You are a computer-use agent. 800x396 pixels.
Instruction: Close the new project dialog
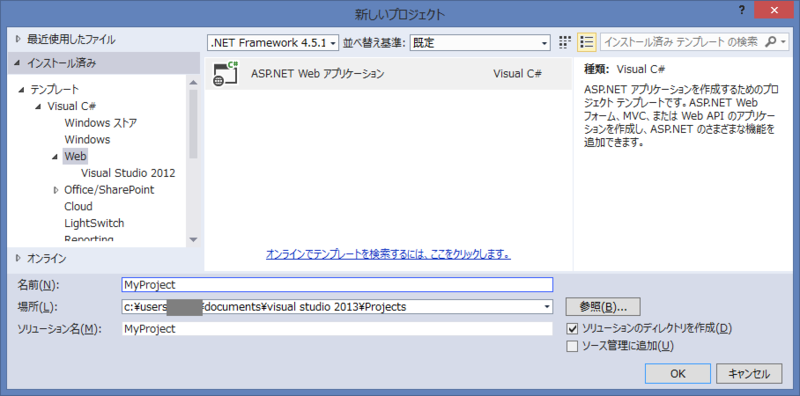pyautogui.click(x=773, y=11)
